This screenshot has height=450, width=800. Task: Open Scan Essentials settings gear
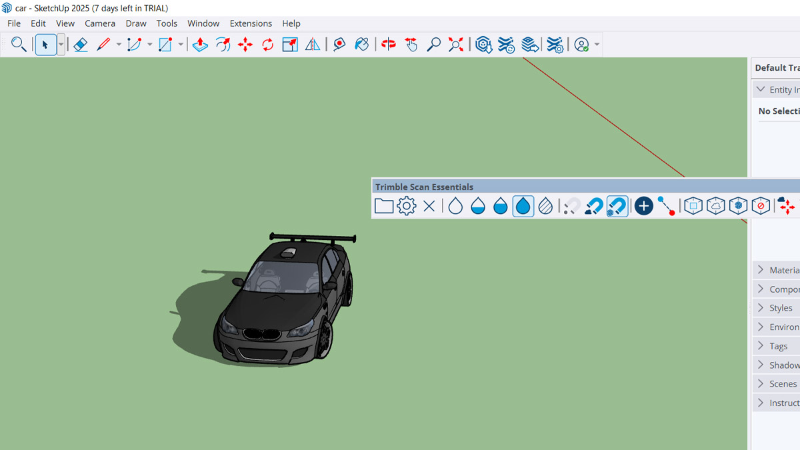coord(406,206)
